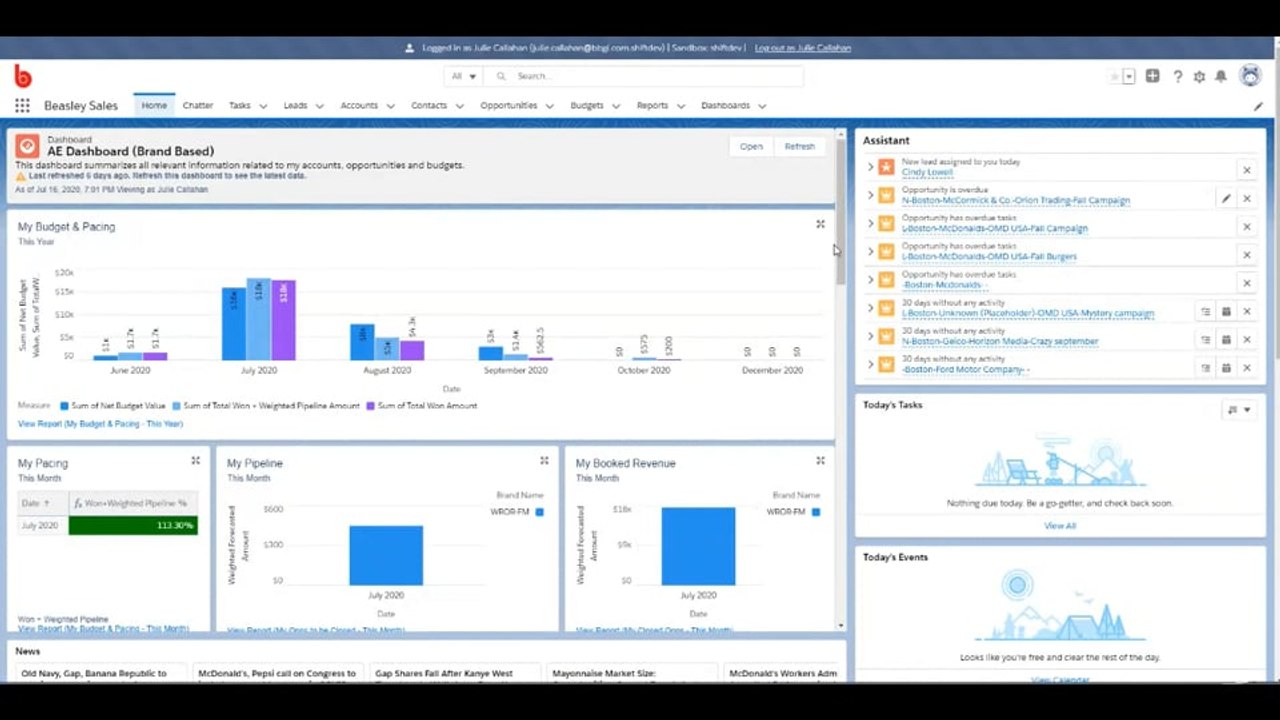Open the App Launcher grid icon
This screenshot has width=1280, height=720.
click(22, 105)
